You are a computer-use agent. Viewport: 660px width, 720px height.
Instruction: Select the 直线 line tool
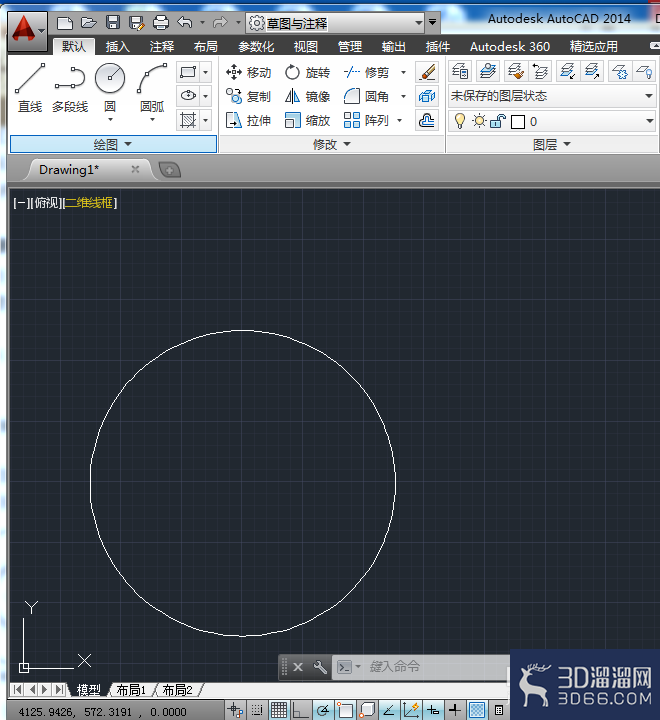29,88
